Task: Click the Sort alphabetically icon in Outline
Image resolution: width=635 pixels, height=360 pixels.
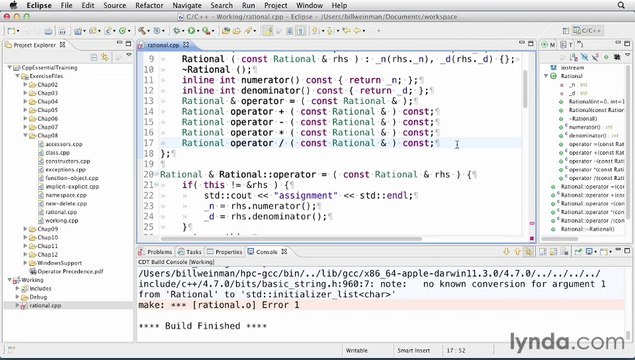Action: click(574, 57)
